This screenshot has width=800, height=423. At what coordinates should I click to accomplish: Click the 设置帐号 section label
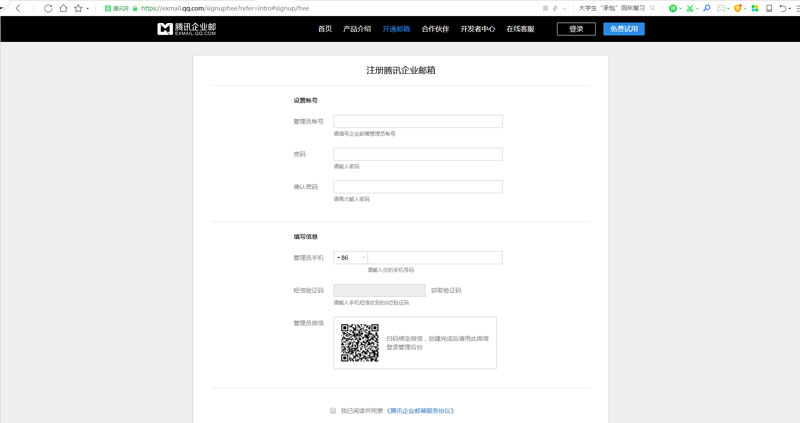click(305, 101)
